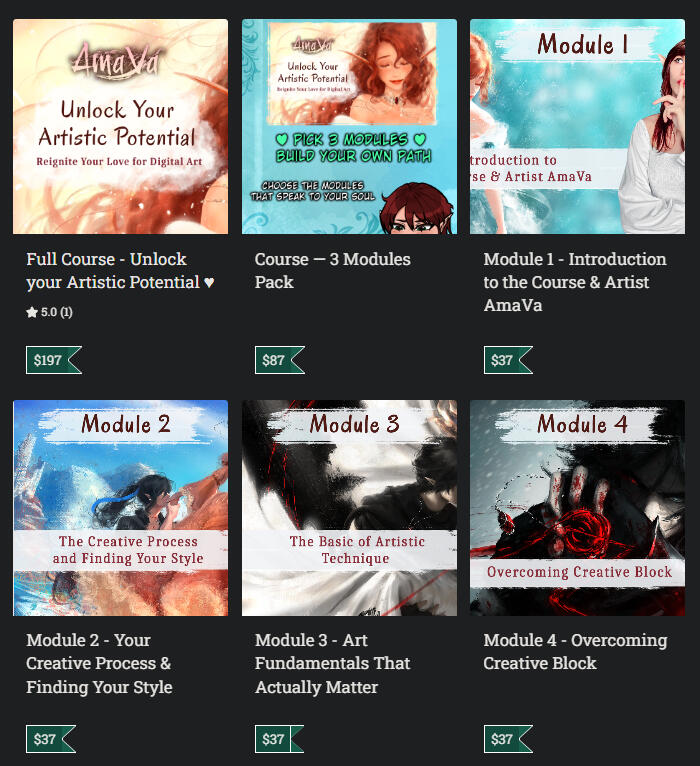700x766 pixels.
Task: Click Module 3 - Art Fundamentals That Actually Matter
Action: point(332,663)
